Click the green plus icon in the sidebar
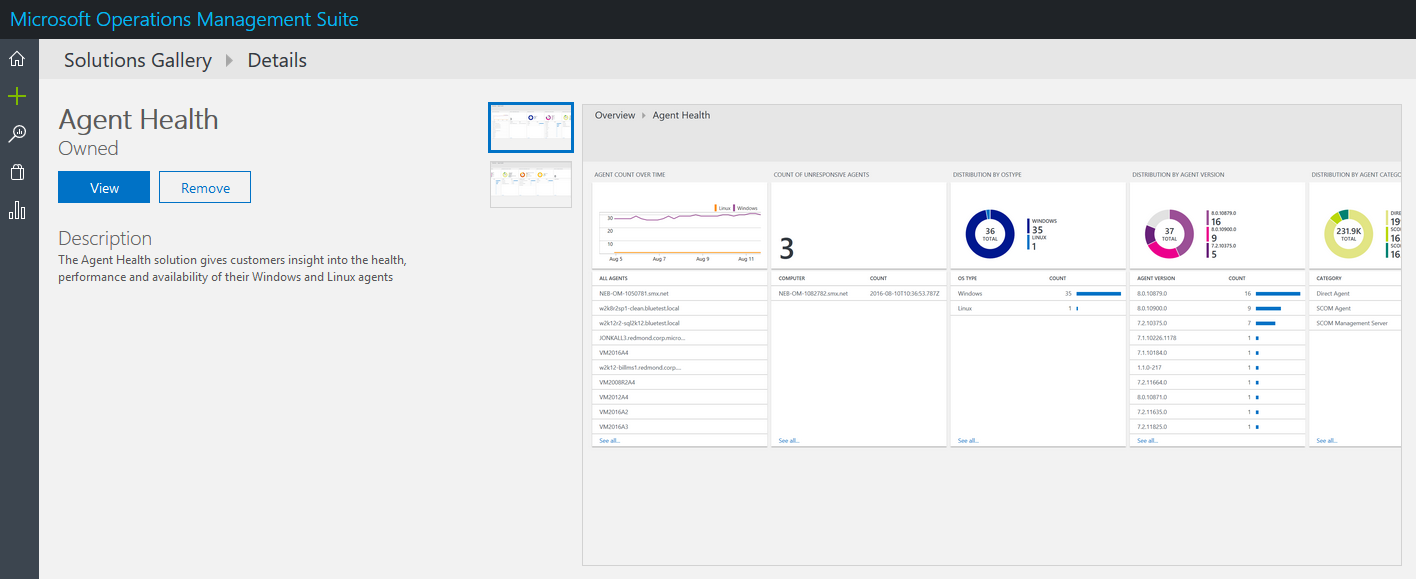 (x=17, y=96)
